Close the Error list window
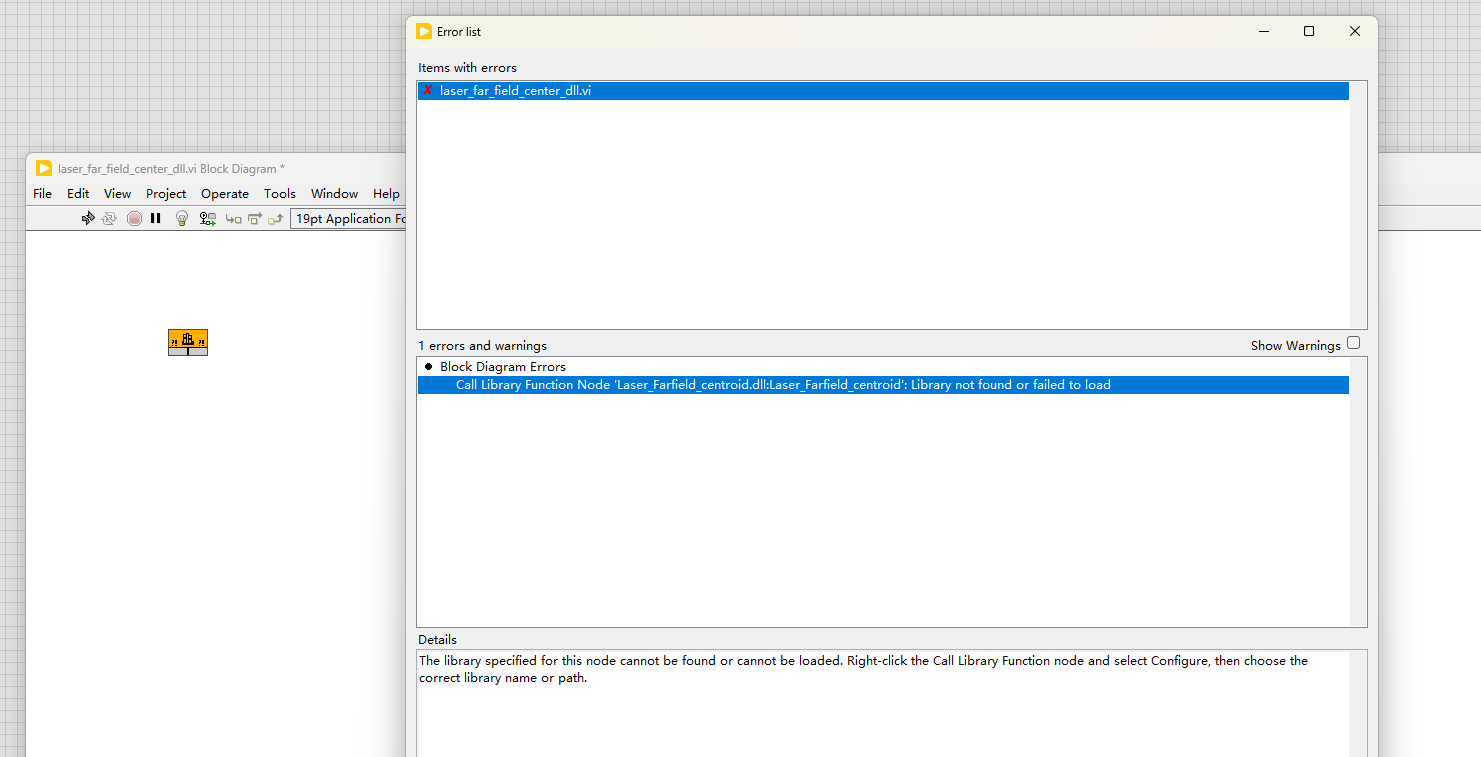 pyautogui.click(x=1355, y=31)
